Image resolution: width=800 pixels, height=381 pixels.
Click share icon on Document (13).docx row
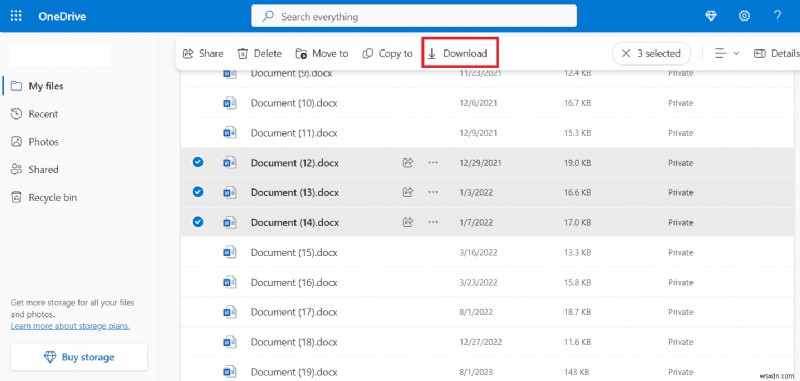click(408, 192)
